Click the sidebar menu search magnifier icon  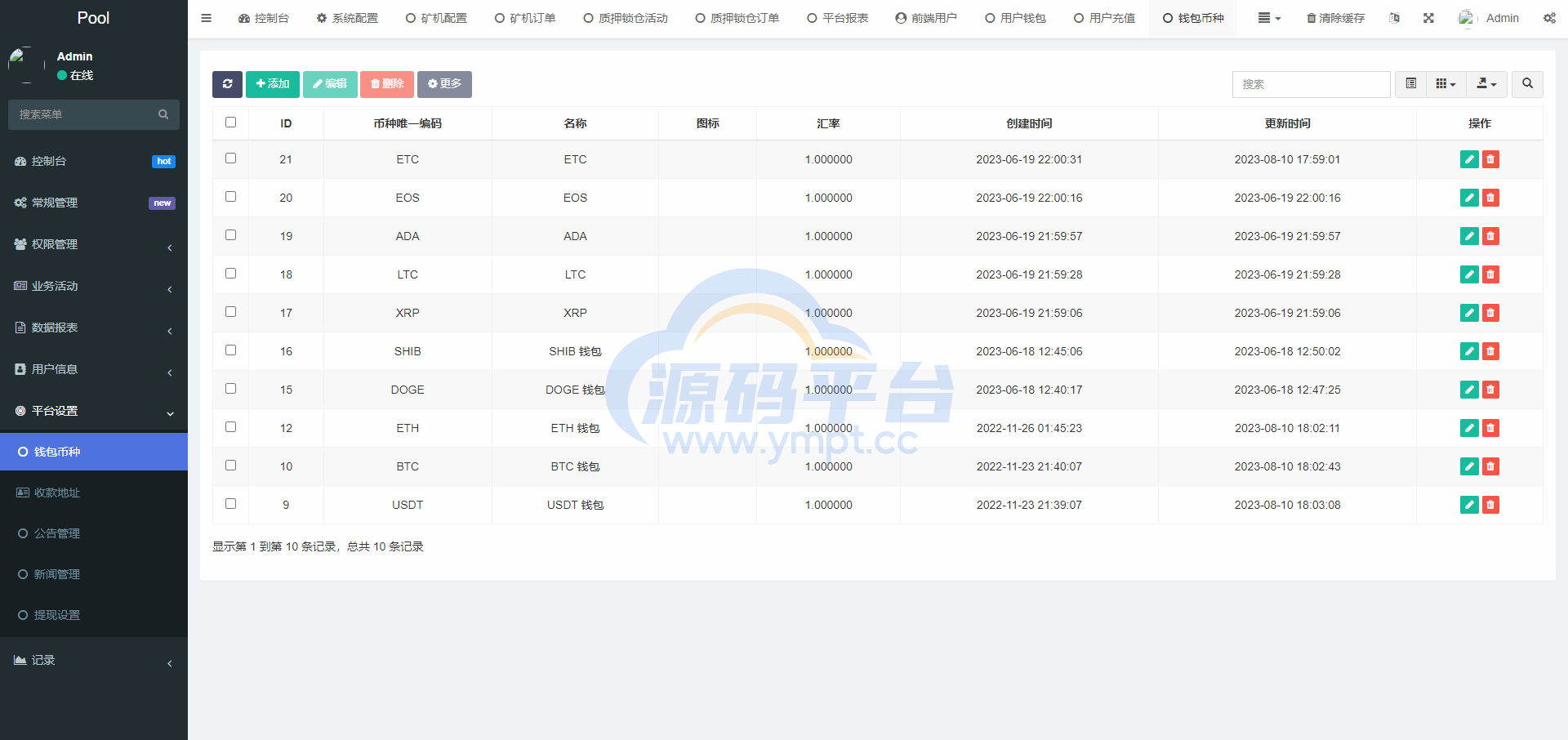(163, 114)
